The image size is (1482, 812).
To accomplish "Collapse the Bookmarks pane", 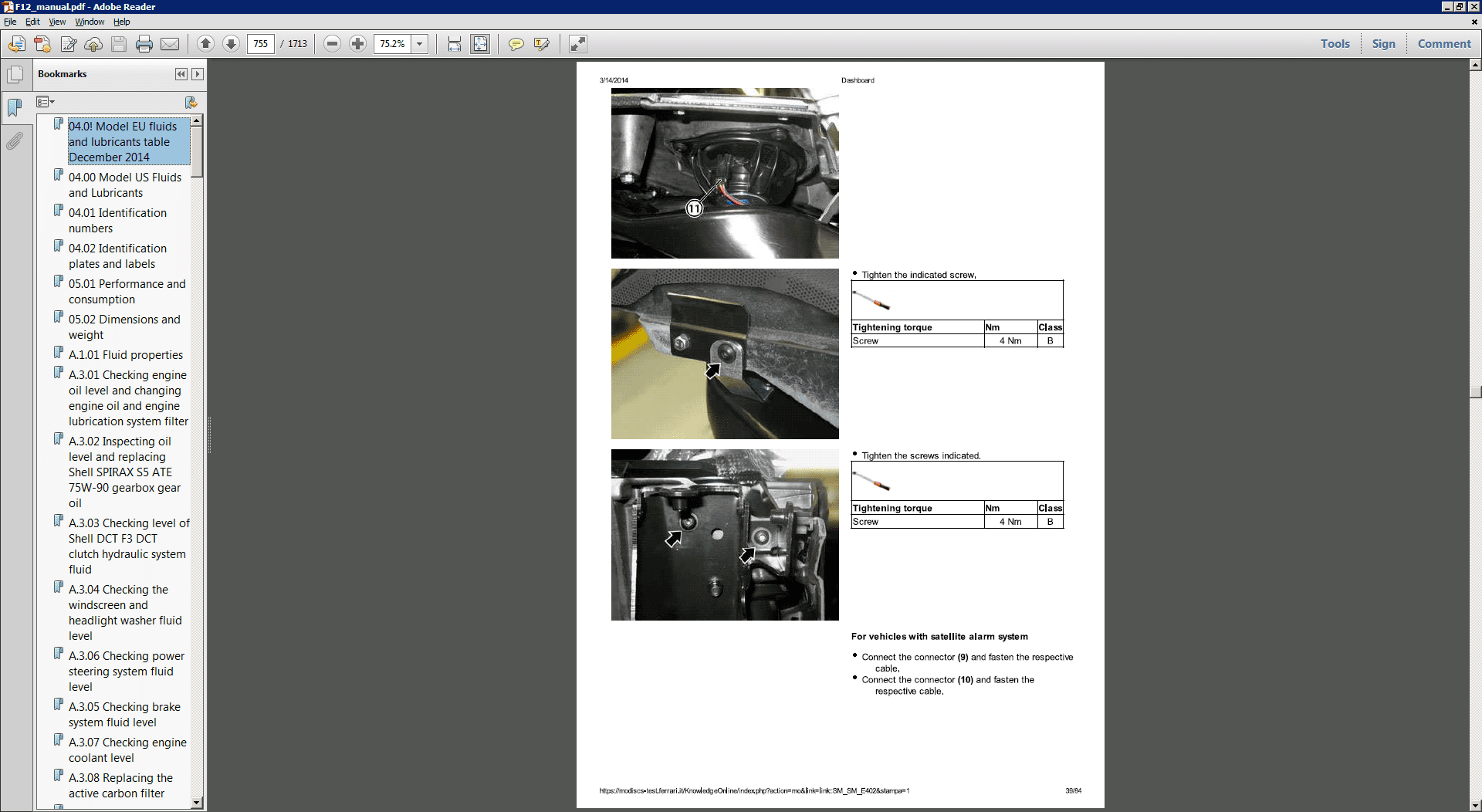I will point(181,73).
